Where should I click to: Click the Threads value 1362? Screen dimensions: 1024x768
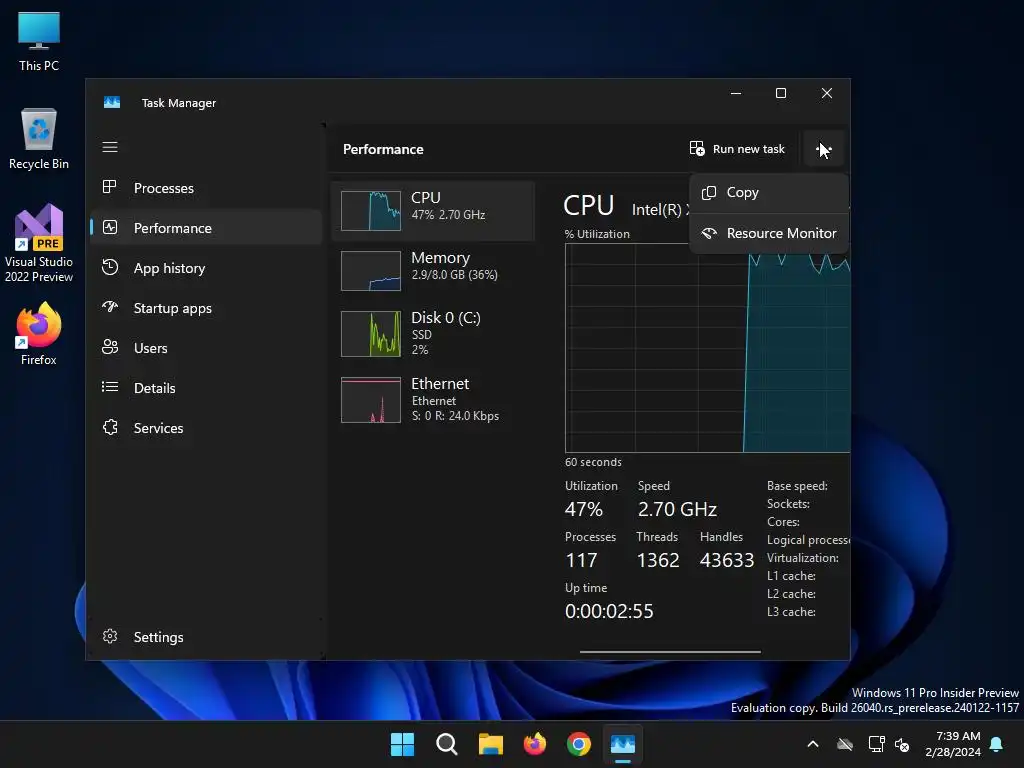tap(658, 560)
